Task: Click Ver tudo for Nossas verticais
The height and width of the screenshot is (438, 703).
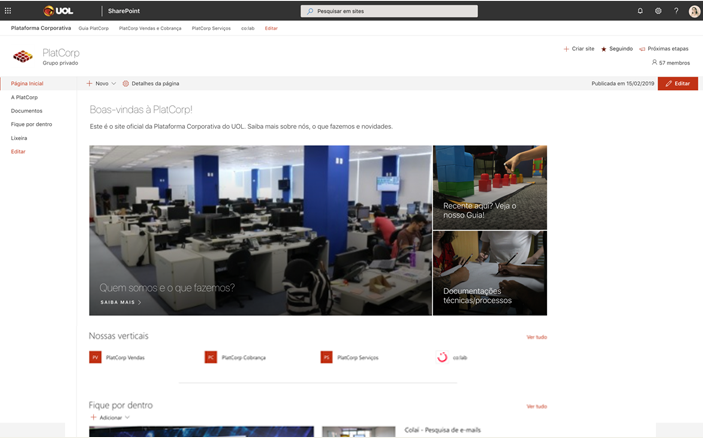Action: [x=536, y=337]
